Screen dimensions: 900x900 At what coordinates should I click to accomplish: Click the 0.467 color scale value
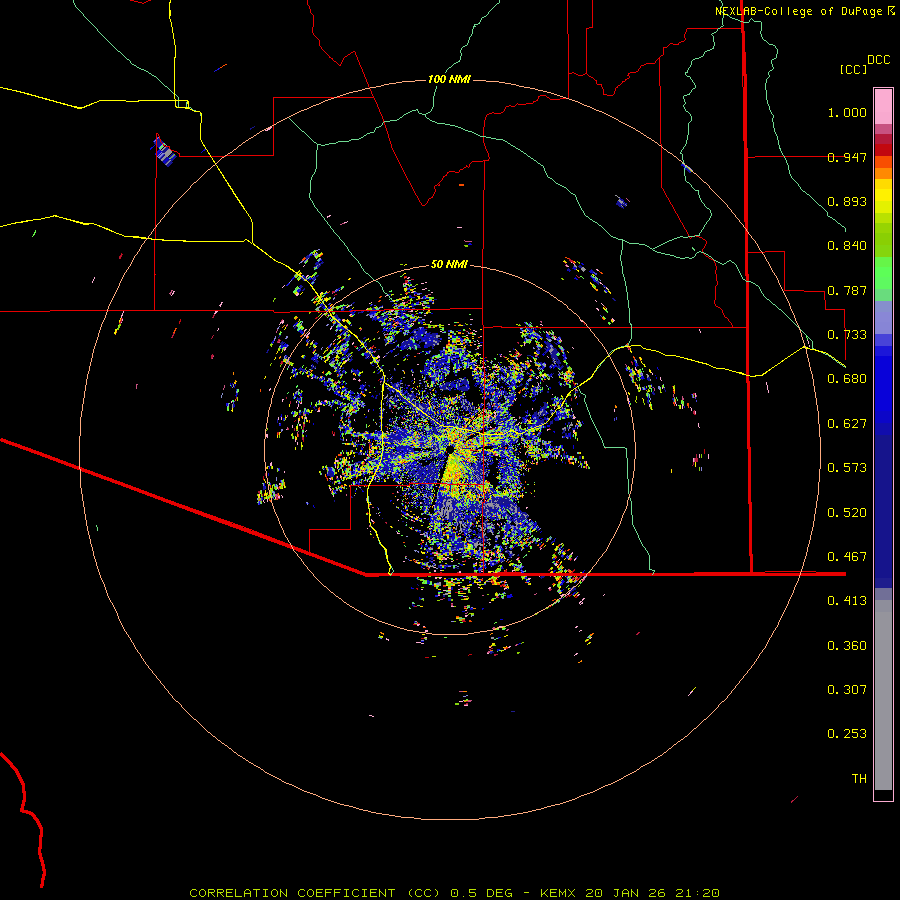coord(847,557)
